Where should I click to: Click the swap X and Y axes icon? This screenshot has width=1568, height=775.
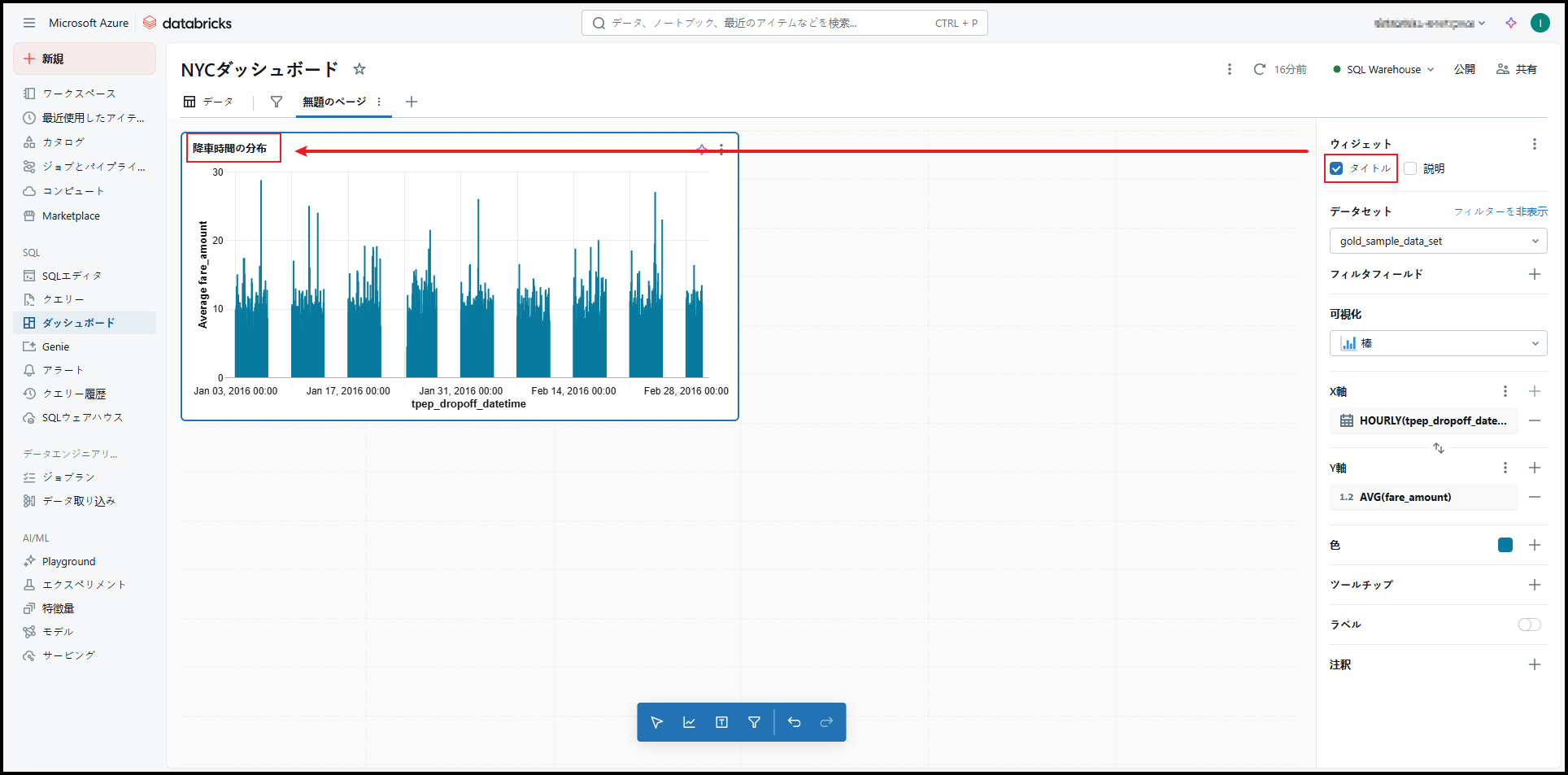pos(1438,448)
